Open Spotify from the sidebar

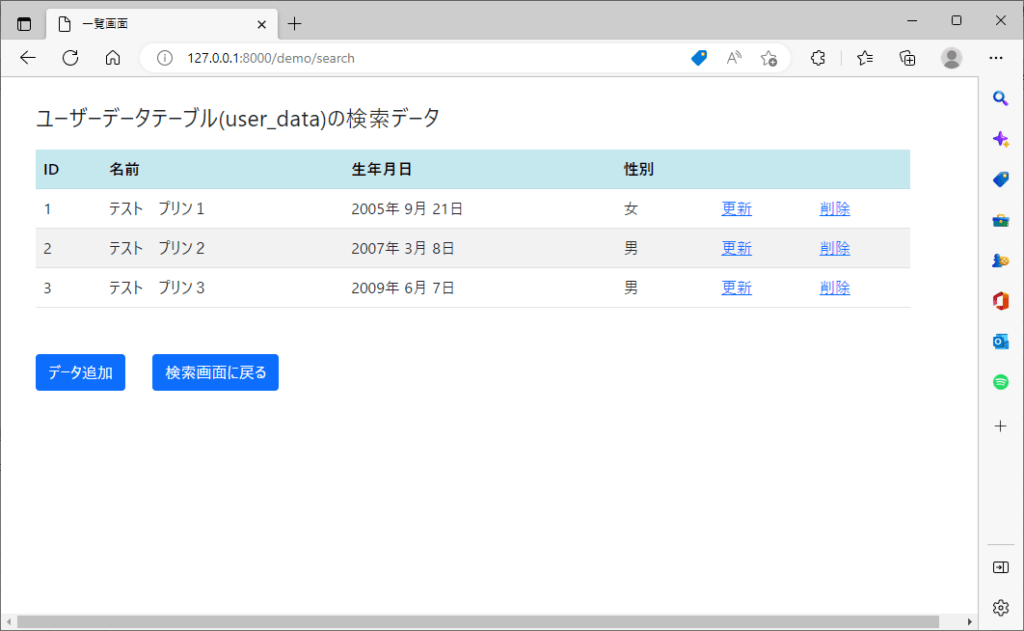[x=1000, y=382]
